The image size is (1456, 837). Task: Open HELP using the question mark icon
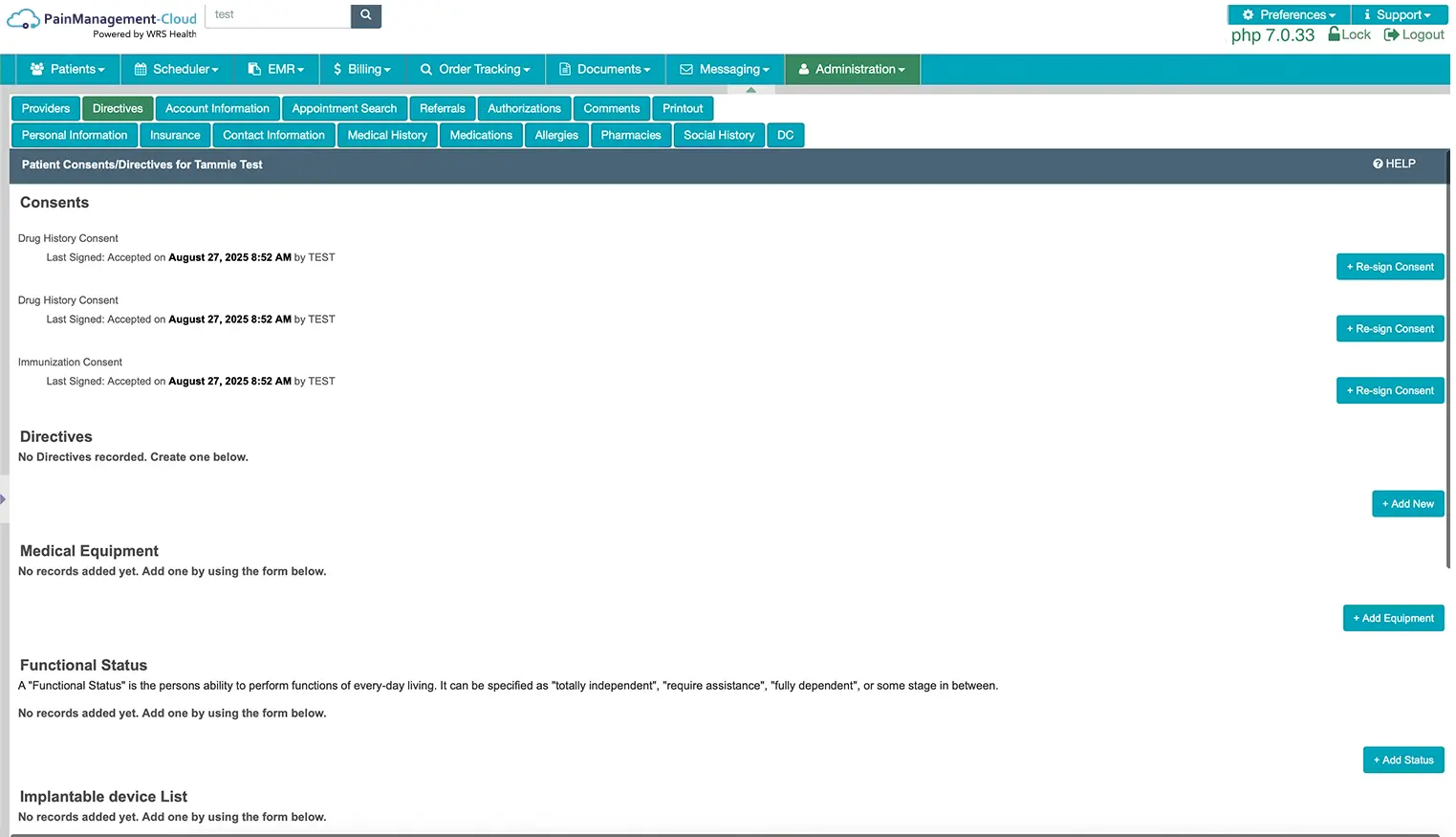(x=1378, y=164)
